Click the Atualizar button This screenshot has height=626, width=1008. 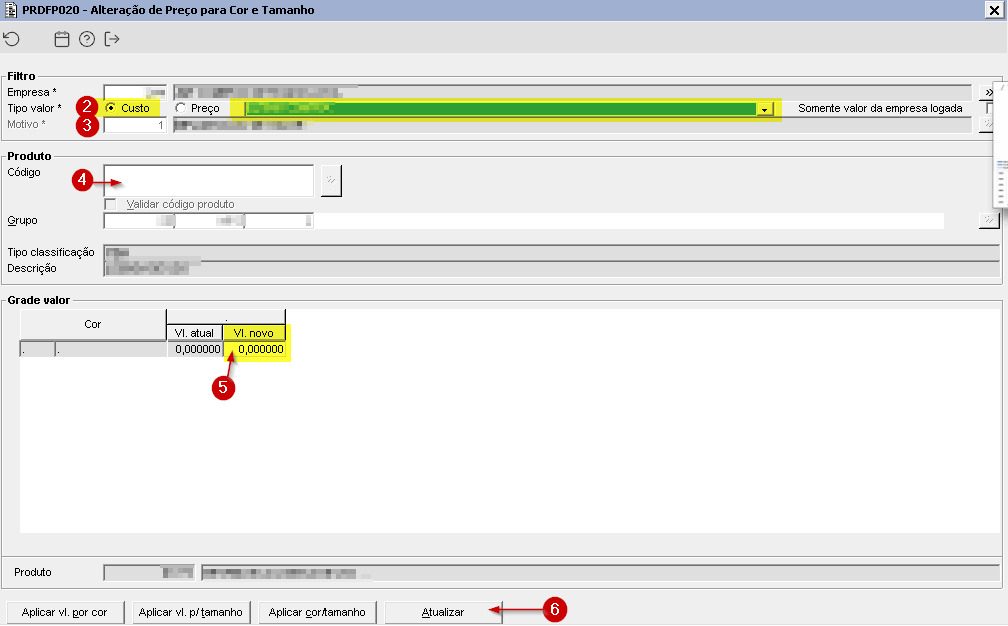click(x=443, y=613)
